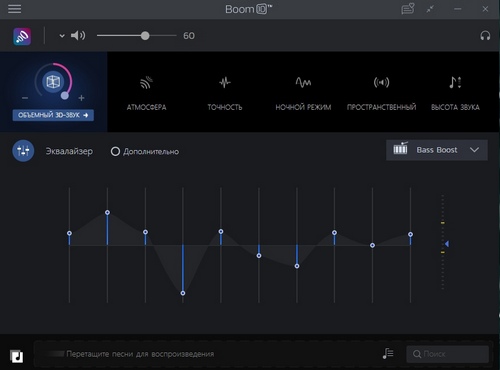Mute the sound with speaker icon

click(x=78, y=35)
